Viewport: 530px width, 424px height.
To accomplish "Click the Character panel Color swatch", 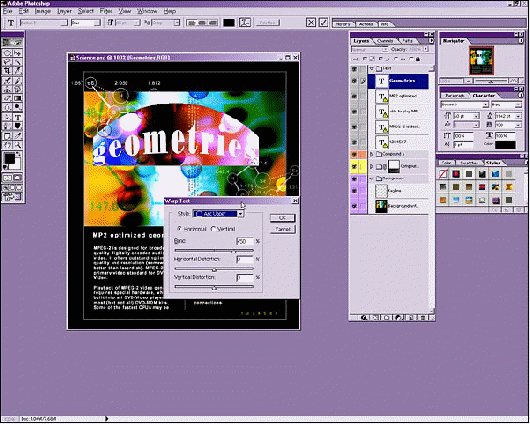I will coord(505,145).
